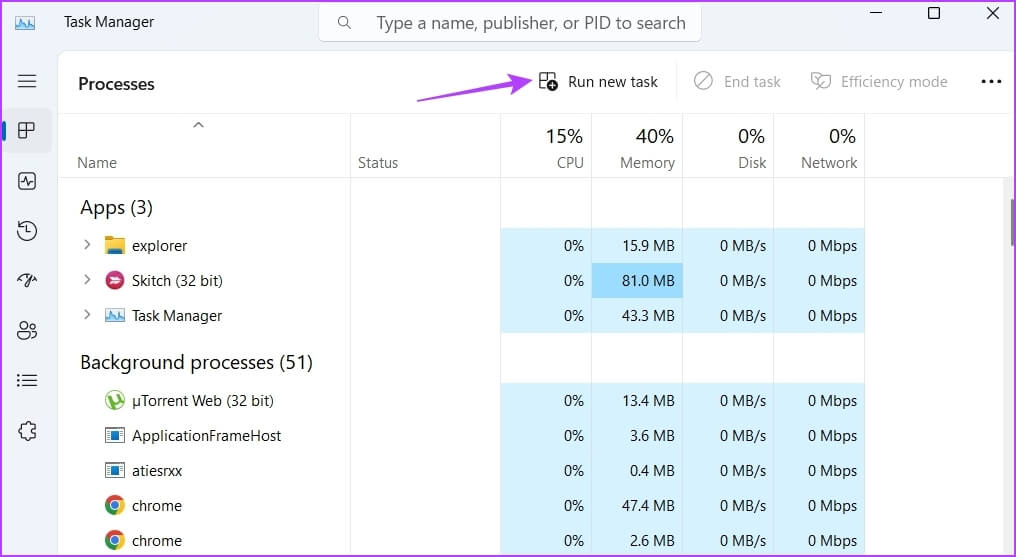Viewport: 1016px width, 557px height.
Task: Click the search magnifier icon
Action: (344, 23)
